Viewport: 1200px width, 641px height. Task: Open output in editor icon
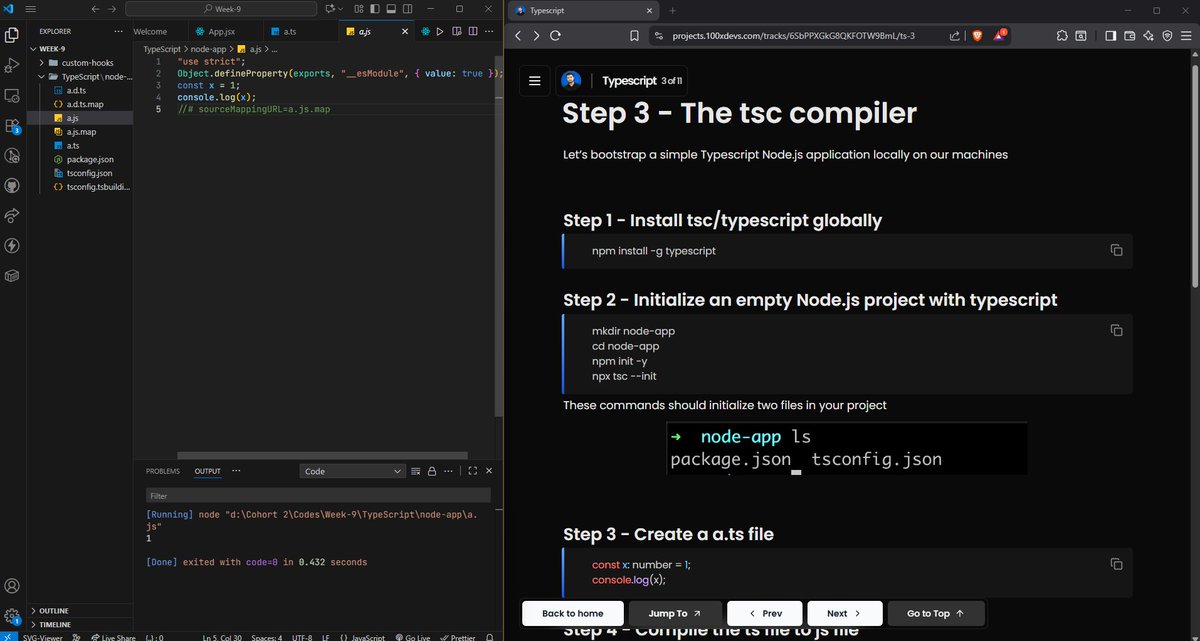tap(417, 471)
